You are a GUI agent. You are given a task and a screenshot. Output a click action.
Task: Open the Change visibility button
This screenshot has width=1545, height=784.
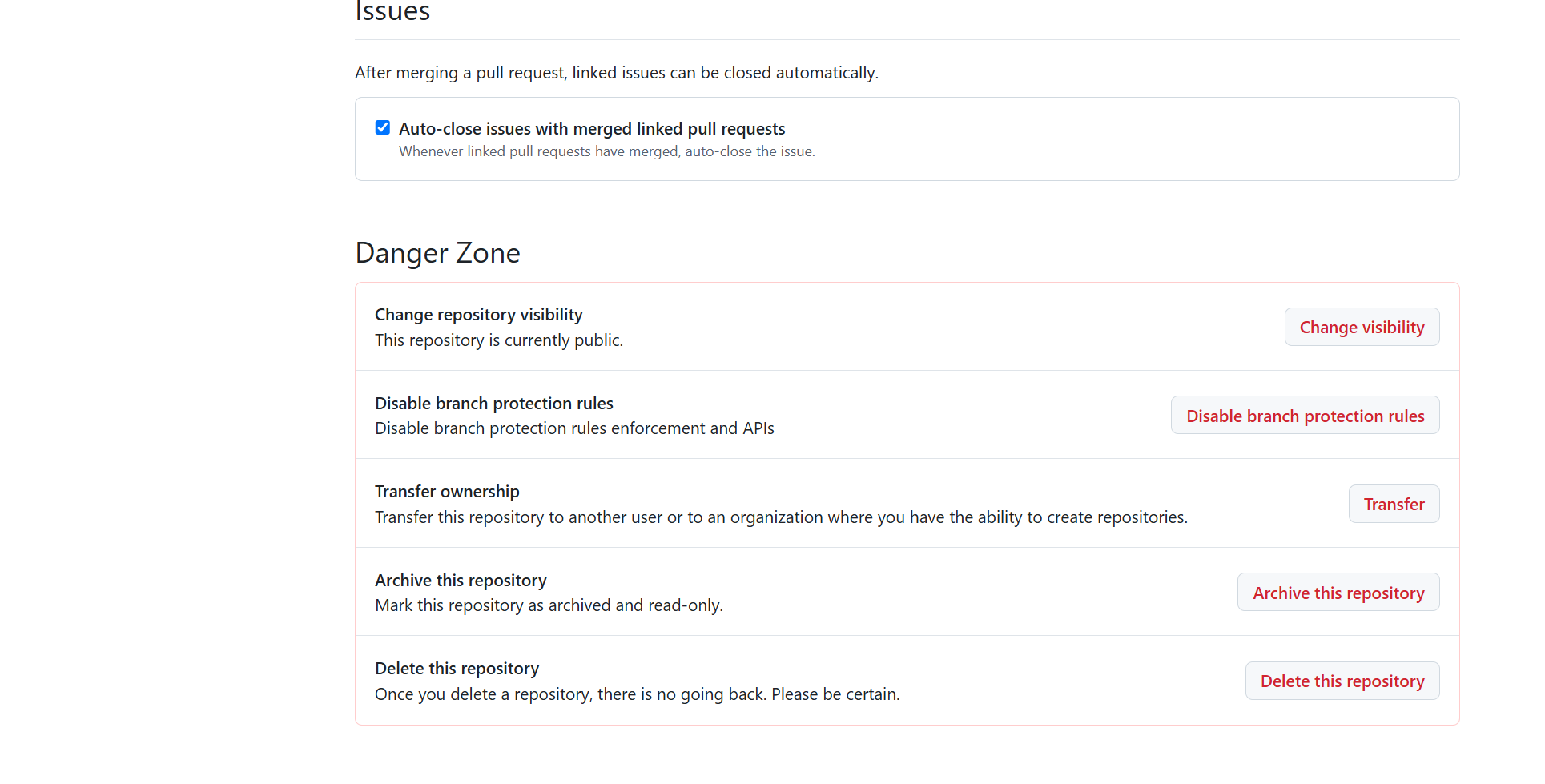tap(1362, 327)
